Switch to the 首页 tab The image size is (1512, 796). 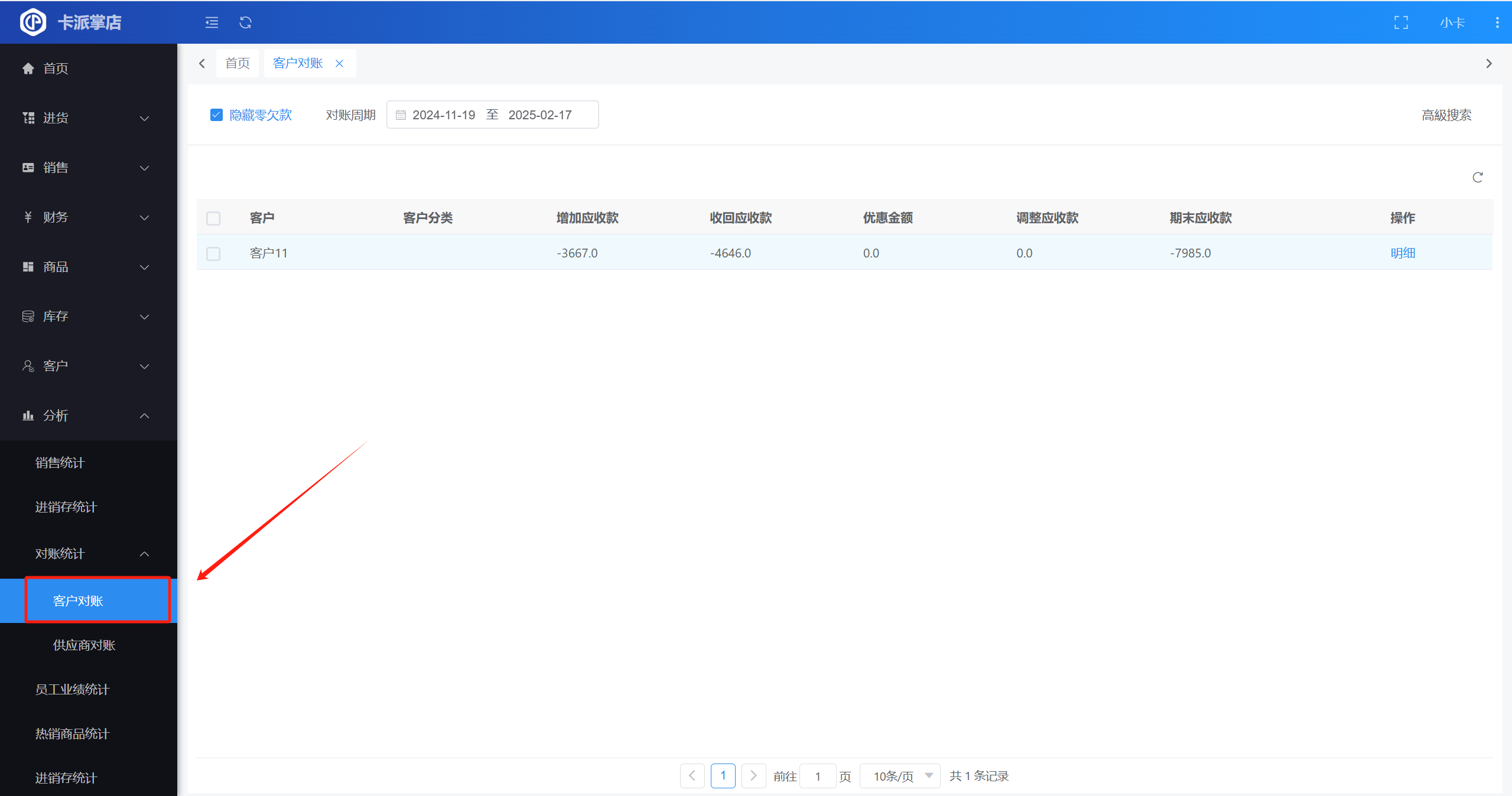[x=238, y=63]
